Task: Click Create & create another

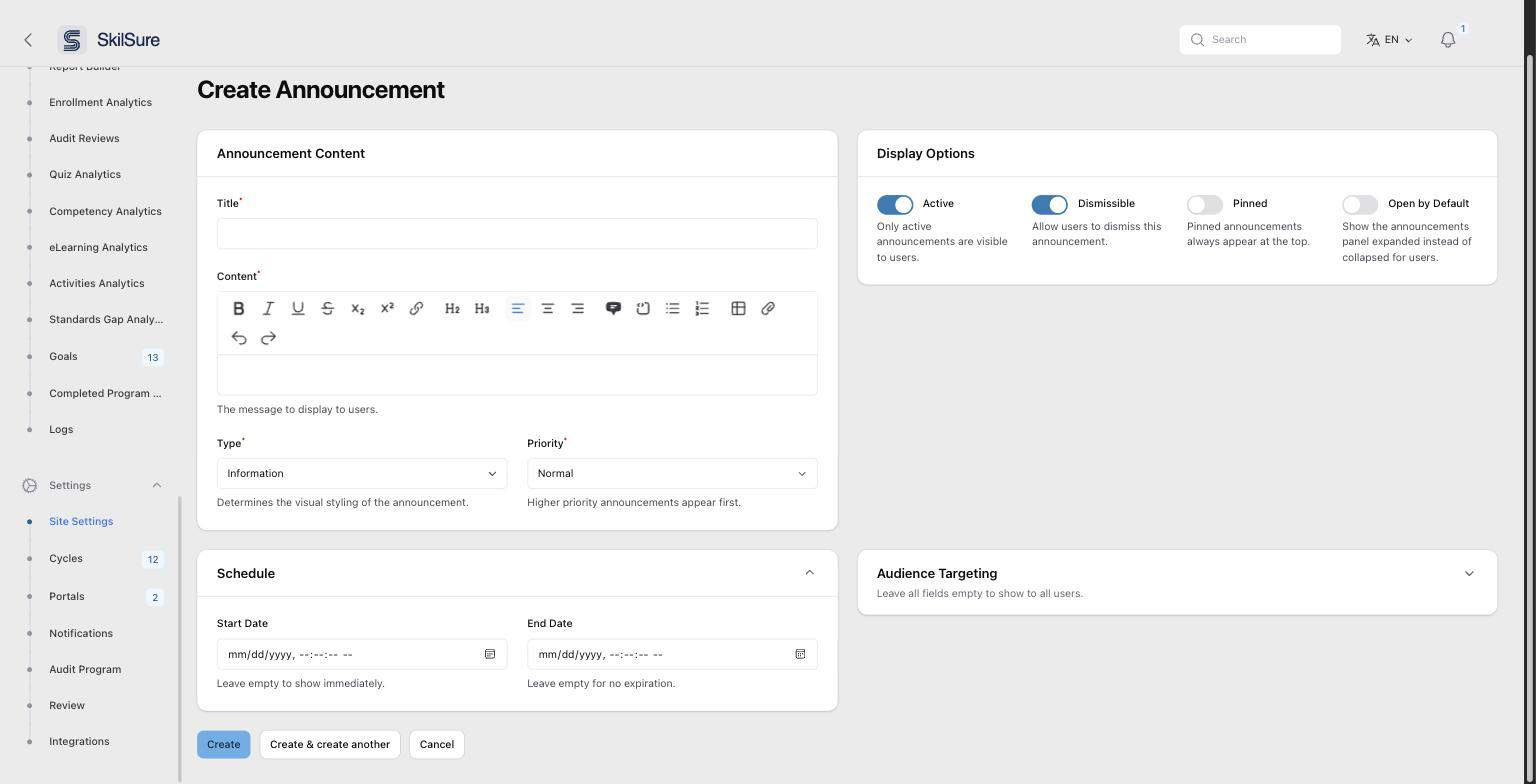Action: 330,744
